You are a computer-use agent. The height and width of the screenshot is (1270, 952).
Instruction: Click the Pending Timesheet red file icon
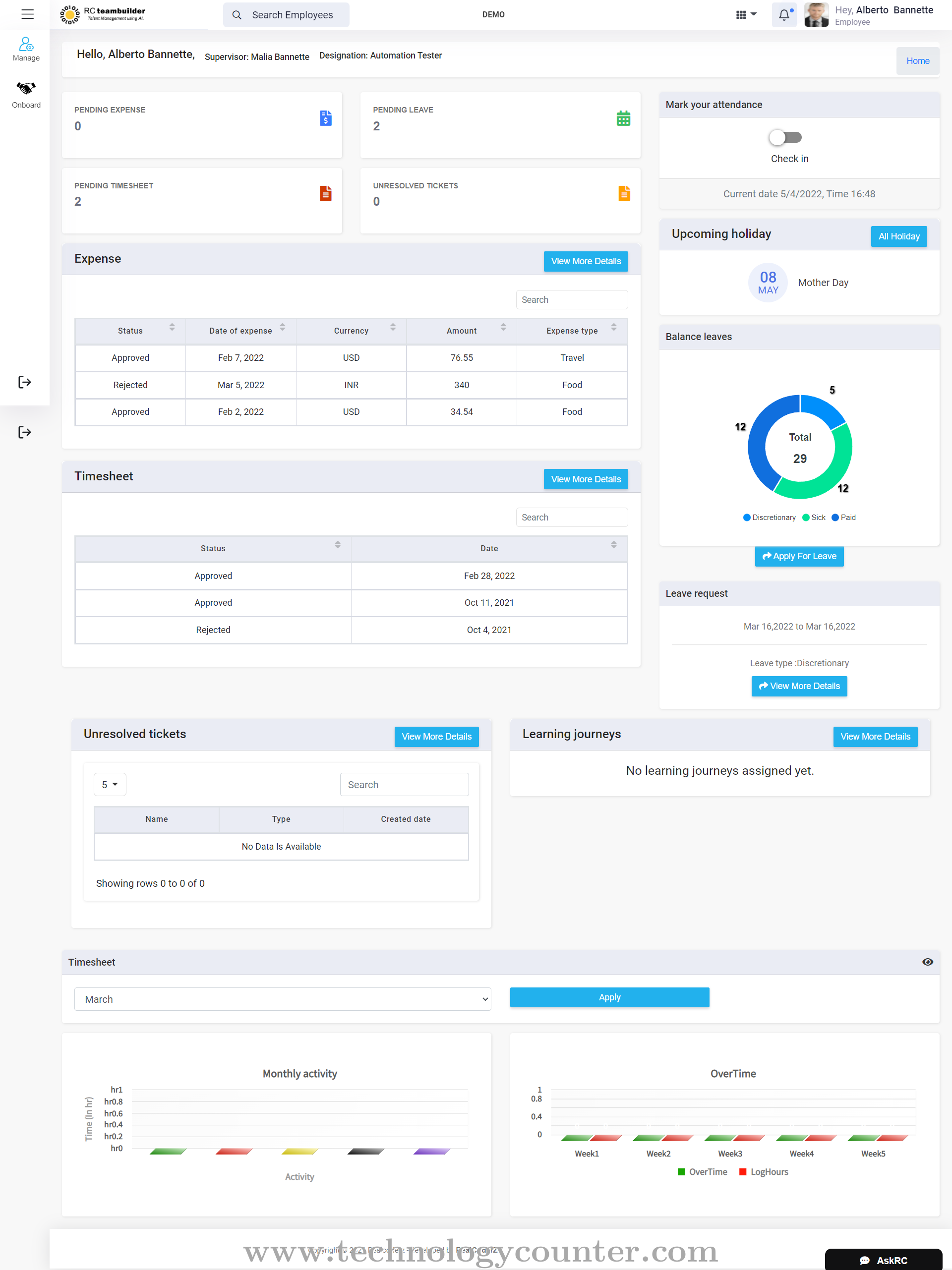coord(326,193)
